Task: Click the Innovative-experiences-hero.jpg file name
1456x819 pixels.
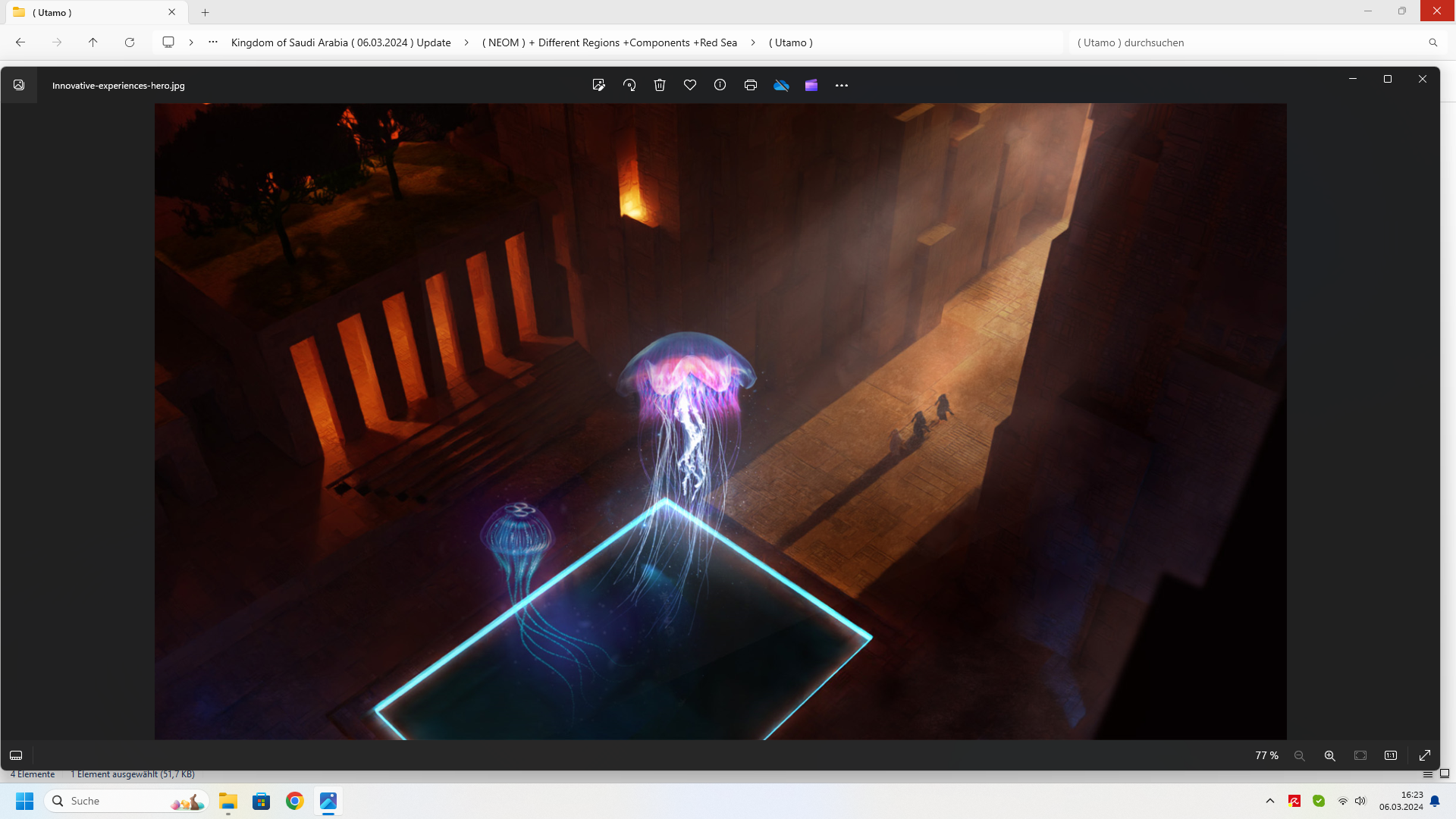Action: click(x=118, y=86)
